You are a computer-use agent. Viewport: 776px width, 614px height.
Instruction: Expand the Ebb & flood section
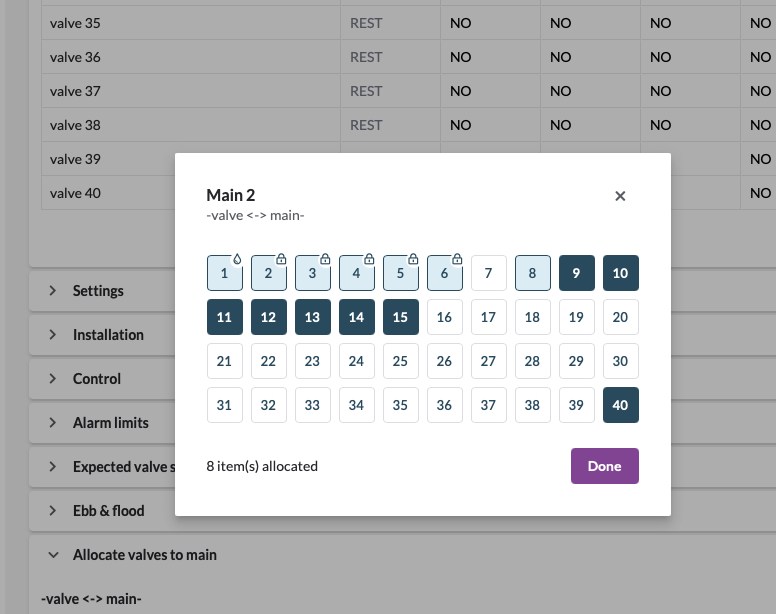108,511
